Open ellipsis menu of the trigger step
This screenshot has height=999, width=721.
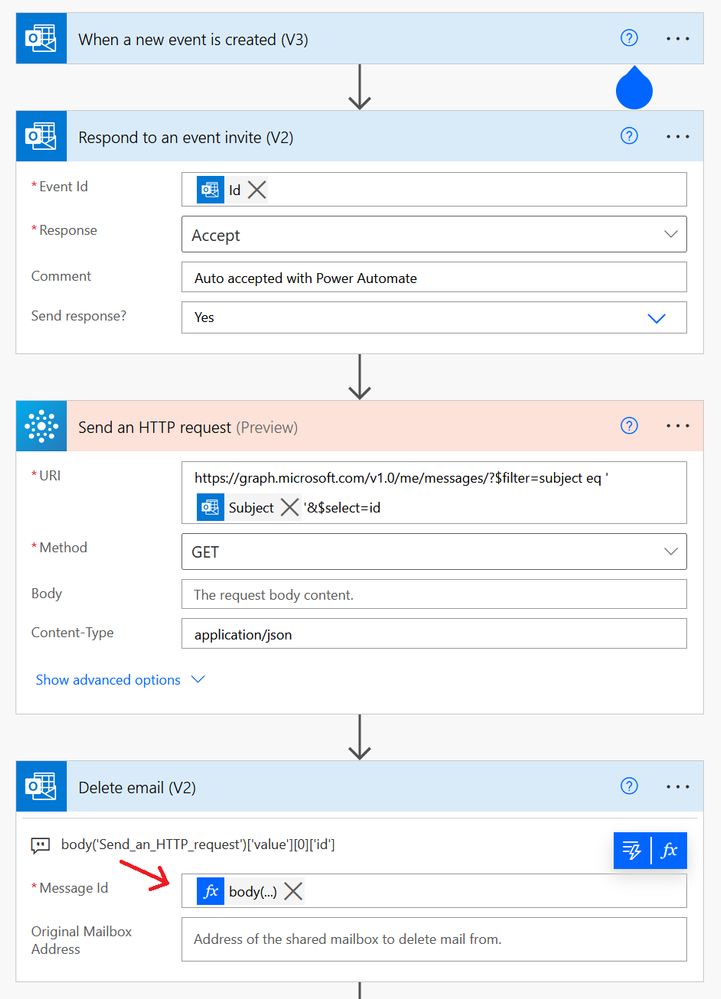[677, 39]
